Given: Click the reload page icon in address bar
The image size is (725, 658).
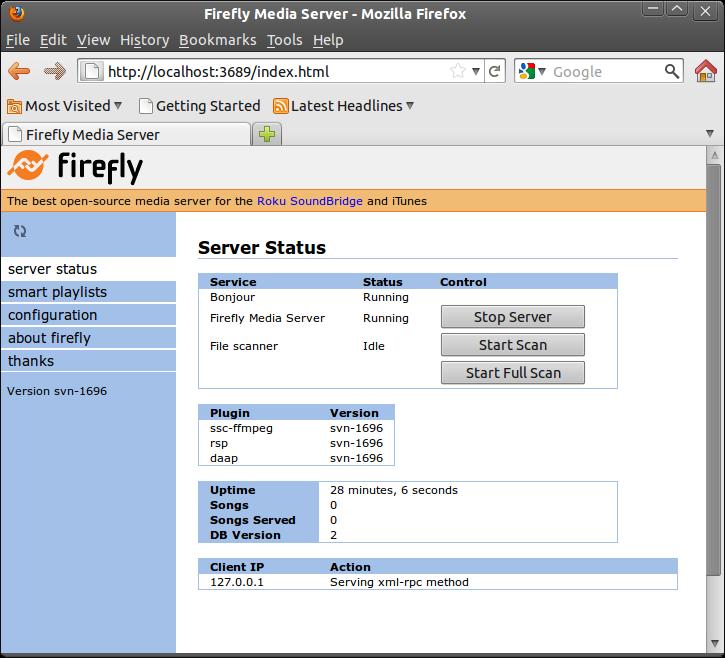Looking at the screenshot, I should [494, 71].
